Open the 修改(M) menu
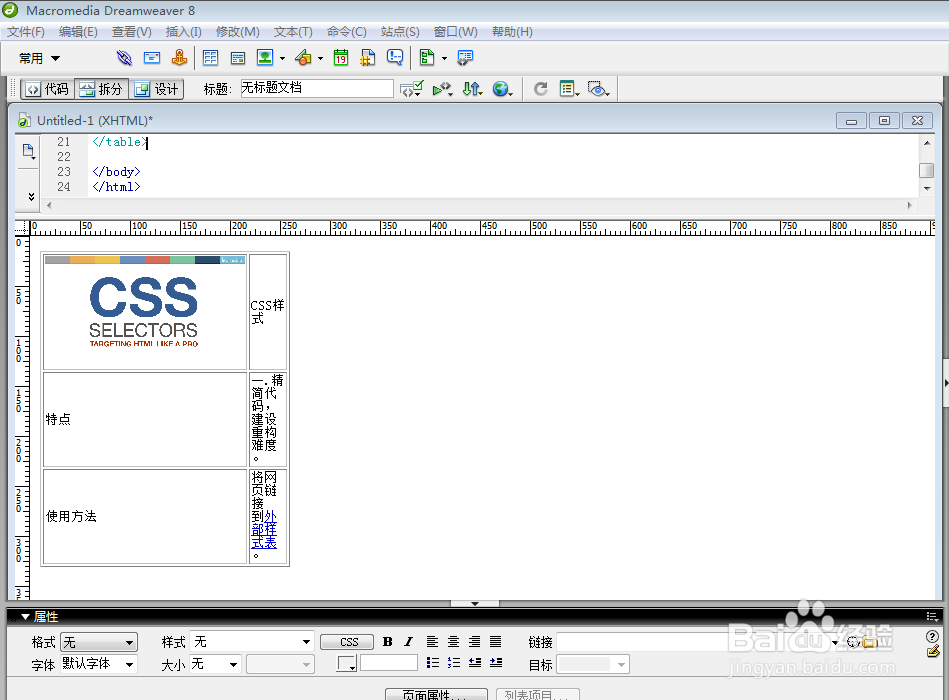Image resolution: width=949 pixels, height=700 pixels. click(x=237, y=32)
